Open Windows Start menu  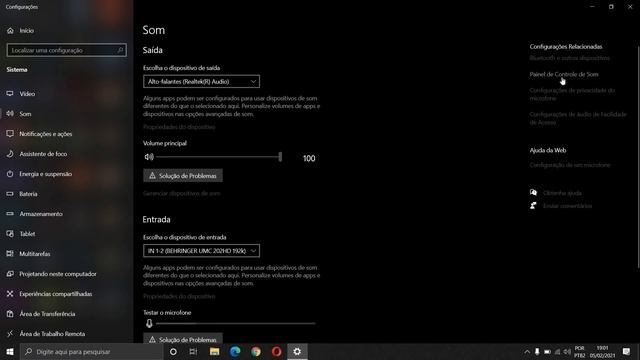[10, 351]
